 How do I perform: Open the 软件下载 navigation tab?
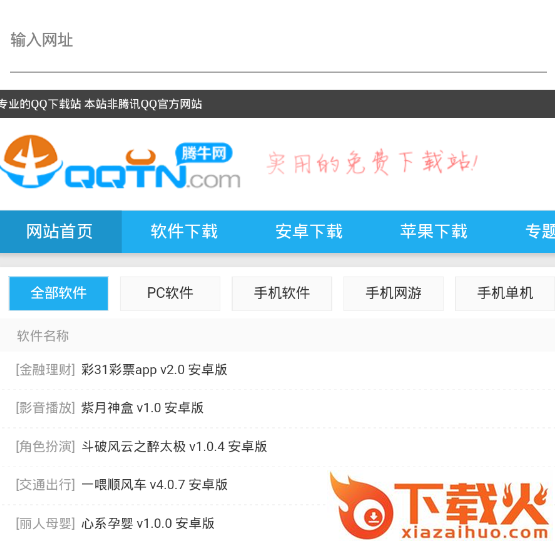(184, 232)
